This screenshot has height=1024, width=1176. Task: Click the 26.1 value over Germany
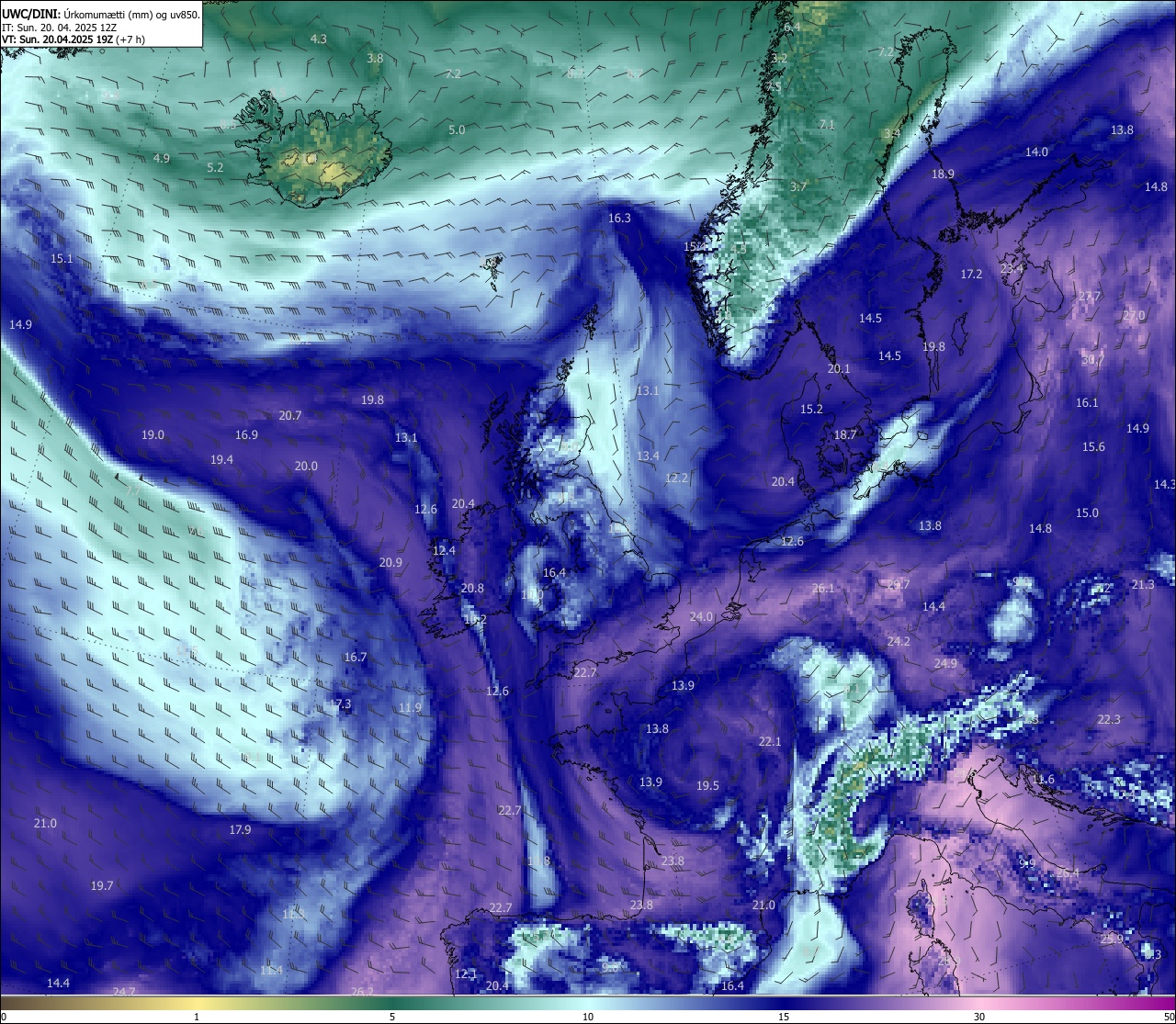[x=823, y=589]
